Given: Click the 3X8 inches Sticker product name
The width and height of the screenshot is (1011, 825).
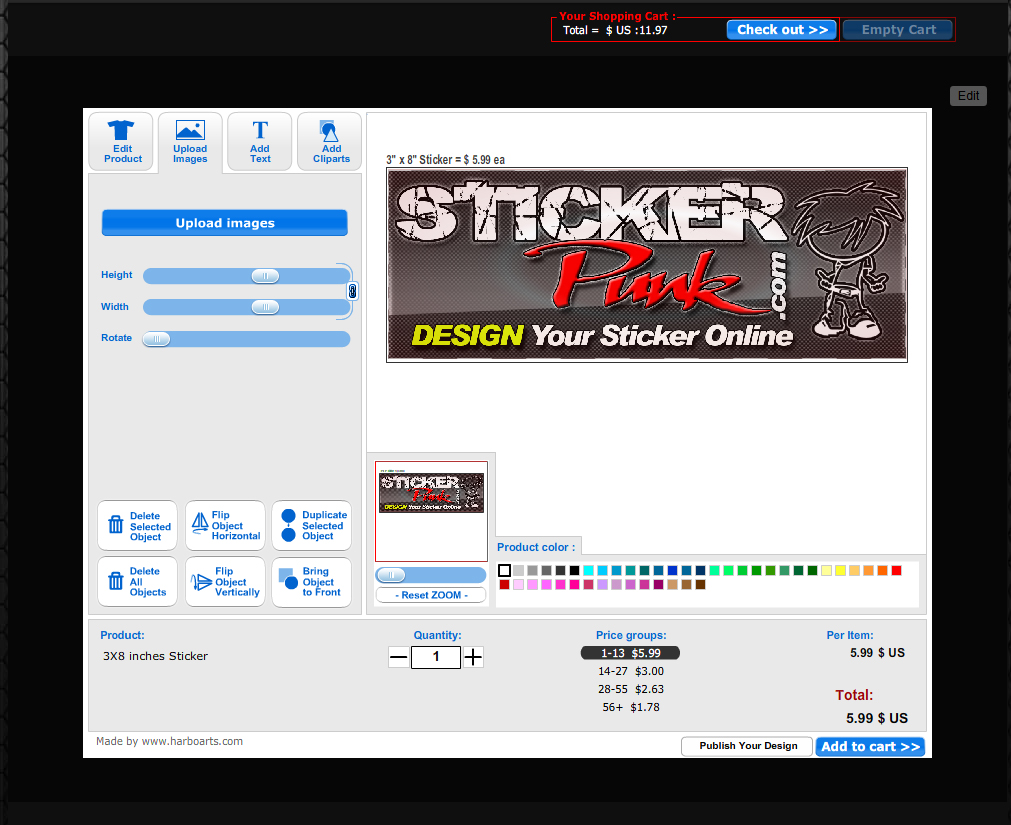Looking at the screenshot, I should [x=155, y=656].
